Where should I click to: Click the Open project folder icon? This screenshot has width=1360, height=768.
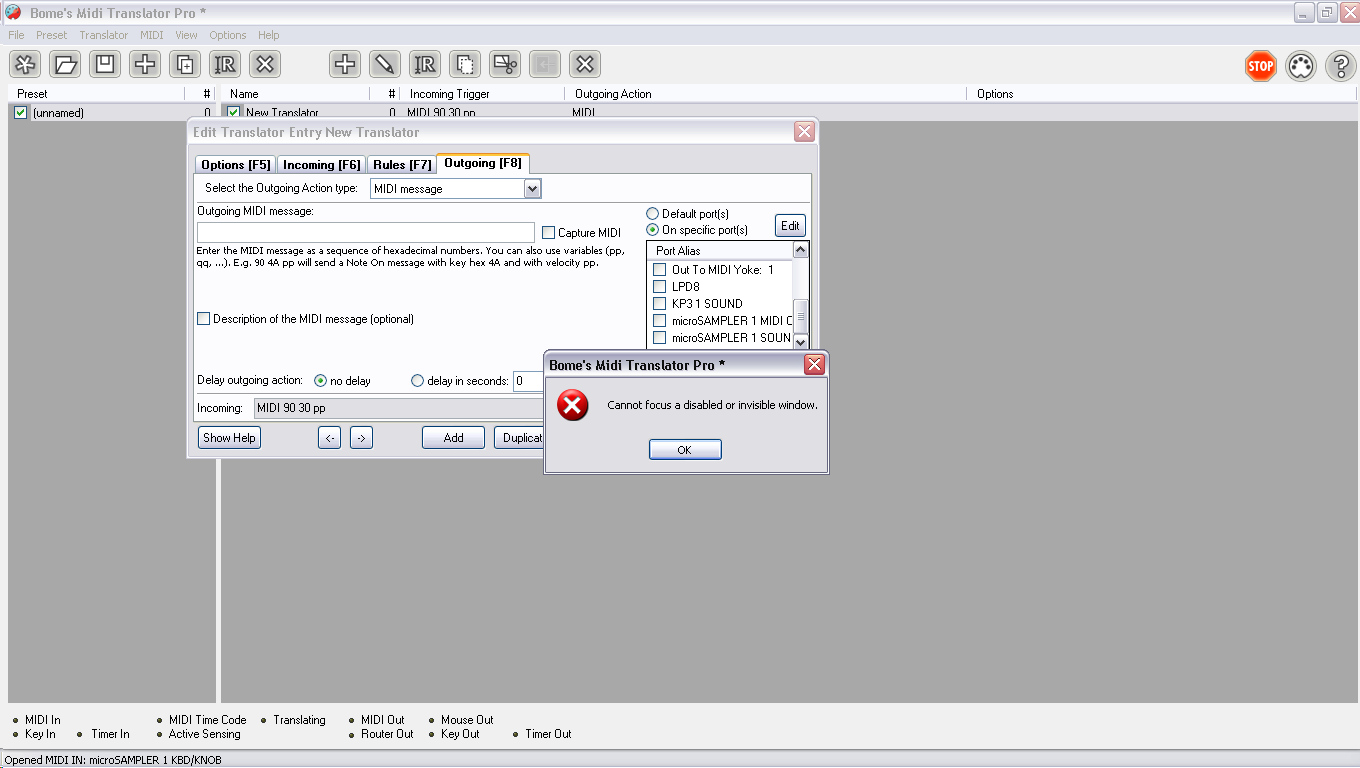tap(65, 65)
